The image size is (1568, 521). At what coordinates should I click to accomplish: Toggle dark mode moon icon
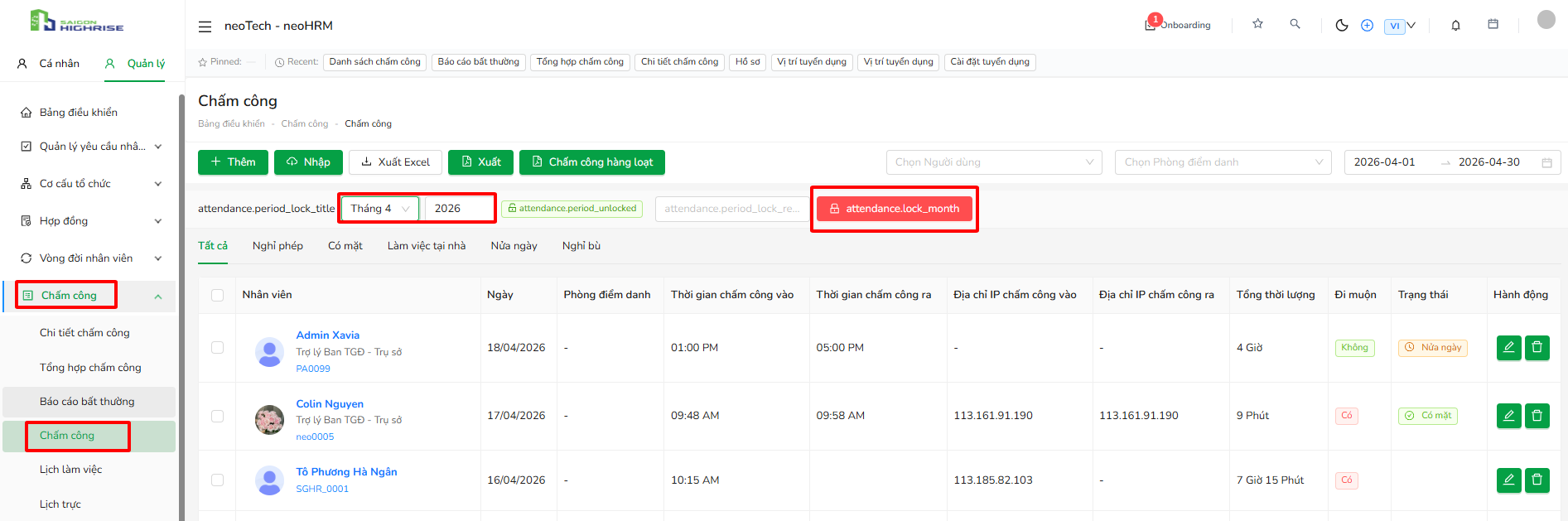coord(1342,26)
